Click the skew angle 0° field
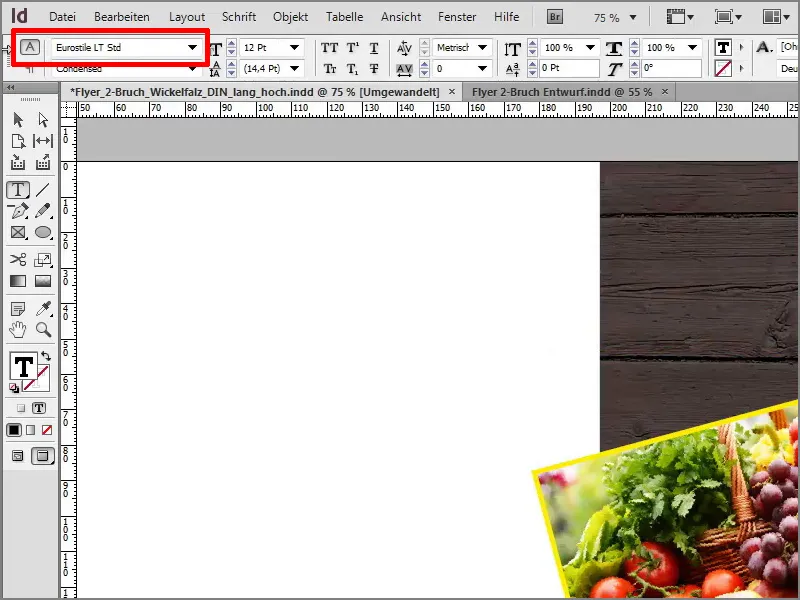This screenshot has width=800, height=600. point(671,68)
